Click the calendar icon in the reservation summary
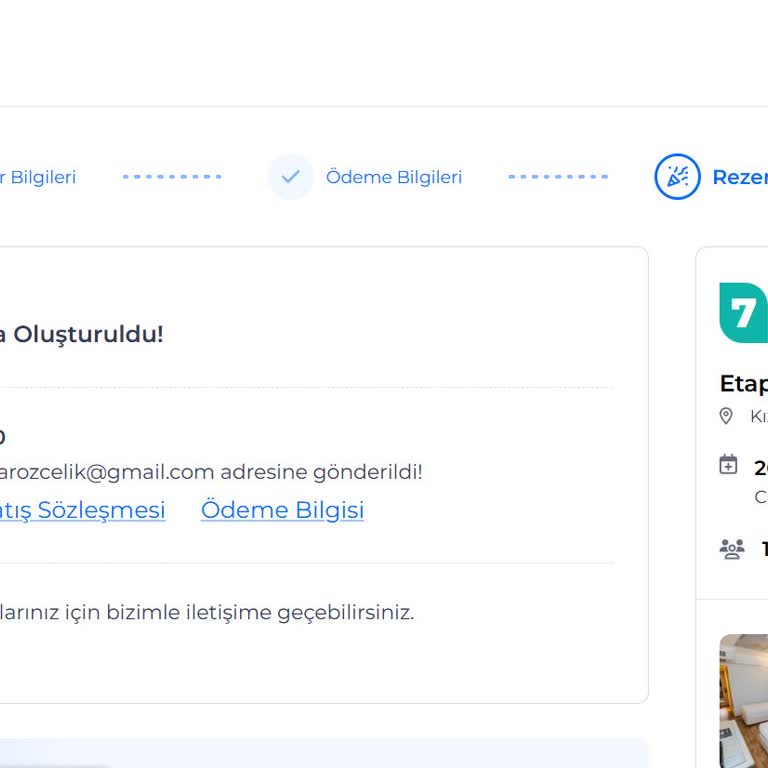Viewport: 768px width, 768px height. pyautogui.click(x=728, y=464)
